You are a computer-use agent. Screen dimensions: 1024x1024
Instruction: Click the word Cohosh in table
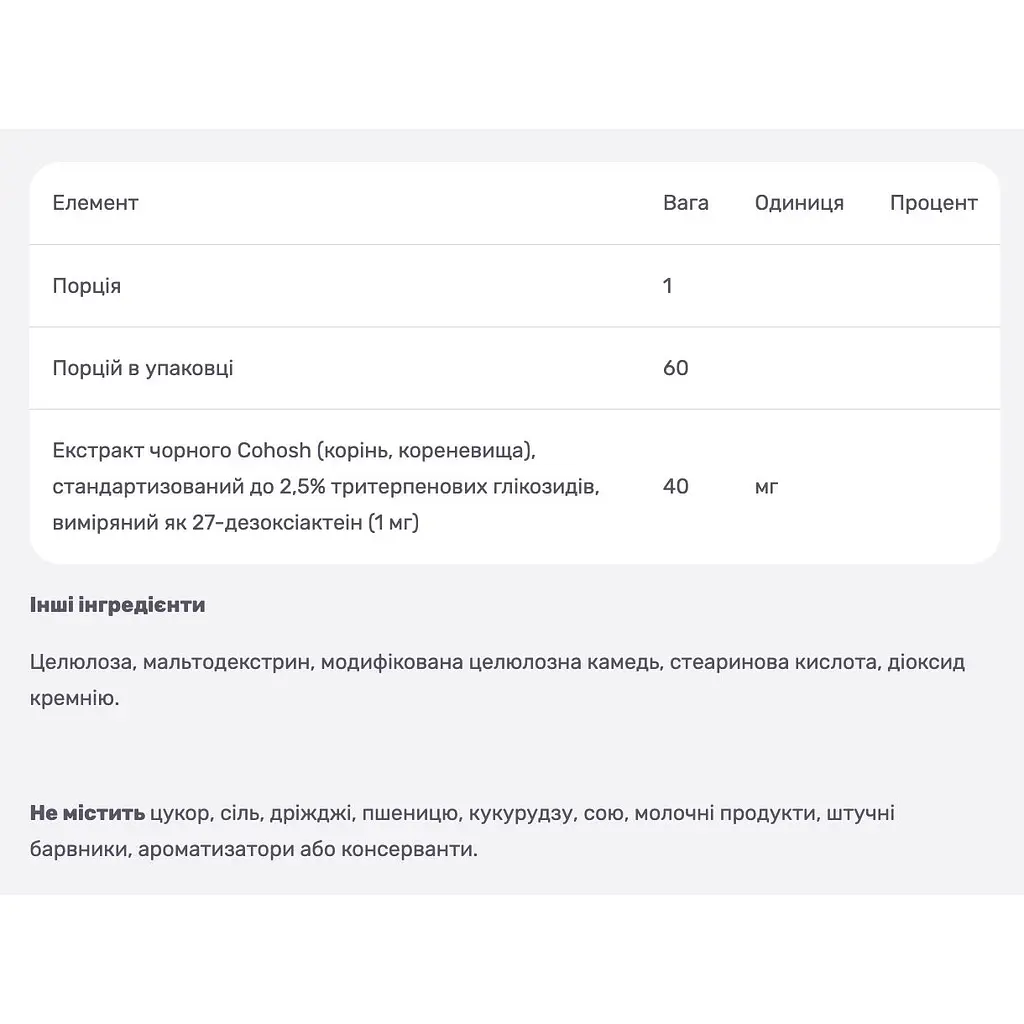274,451
